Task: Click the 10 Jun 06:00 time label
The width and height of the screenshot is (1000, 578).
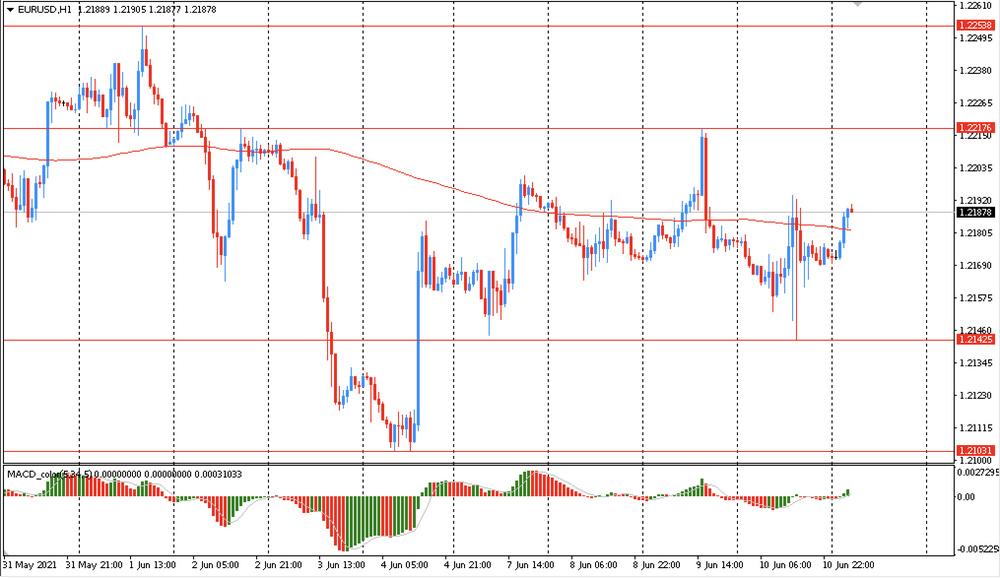Action: (x=785, y=565)
